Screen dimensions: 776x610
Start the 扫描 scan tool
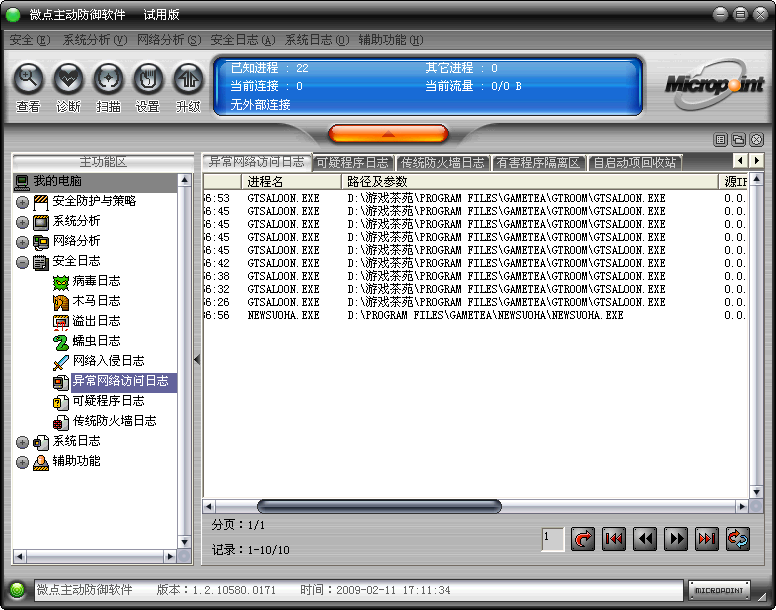pyautogui.click(x=108, y=79)
